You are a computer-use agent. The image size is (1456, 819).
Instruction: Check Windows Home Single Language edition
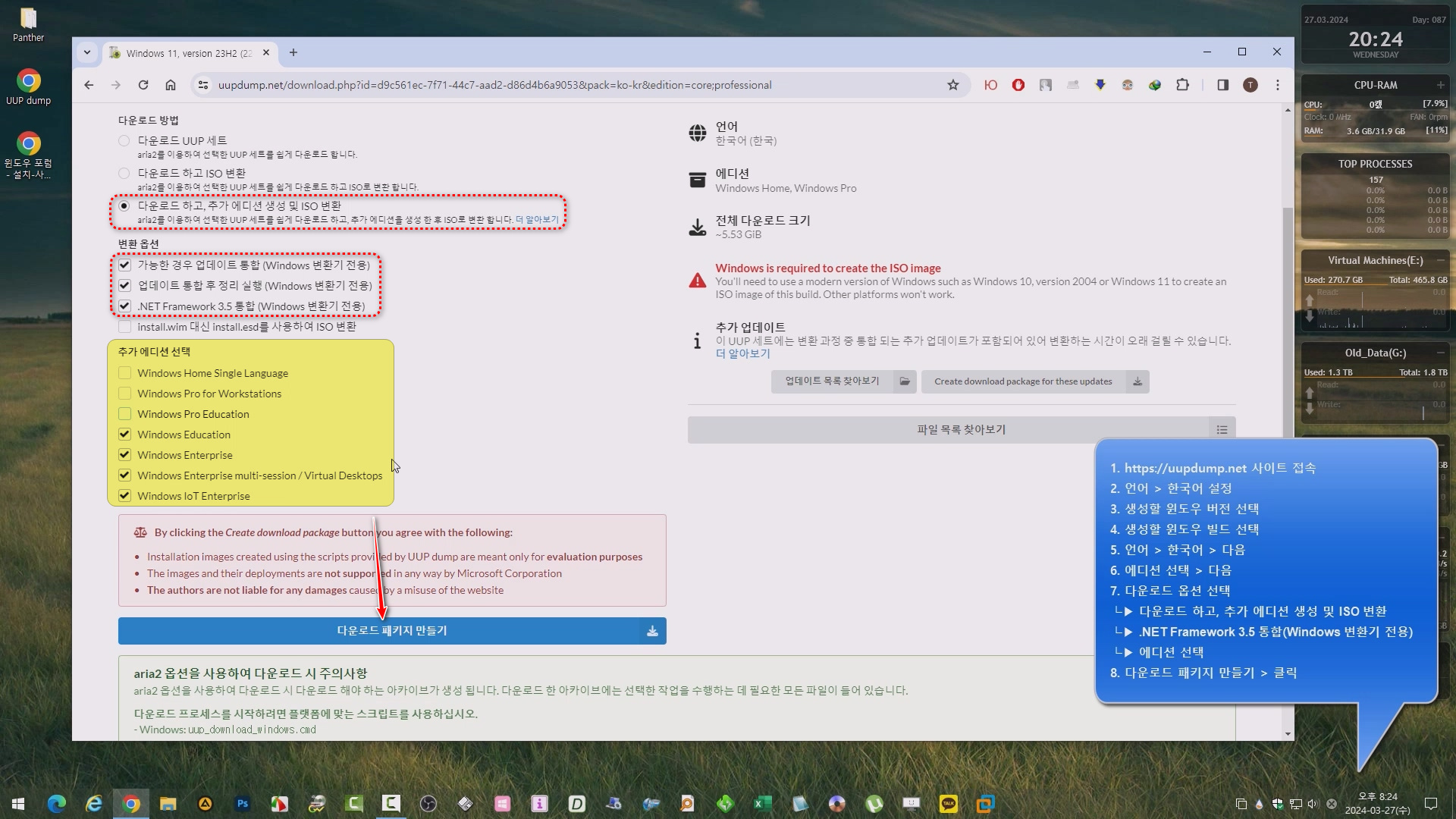coord(125,373)
